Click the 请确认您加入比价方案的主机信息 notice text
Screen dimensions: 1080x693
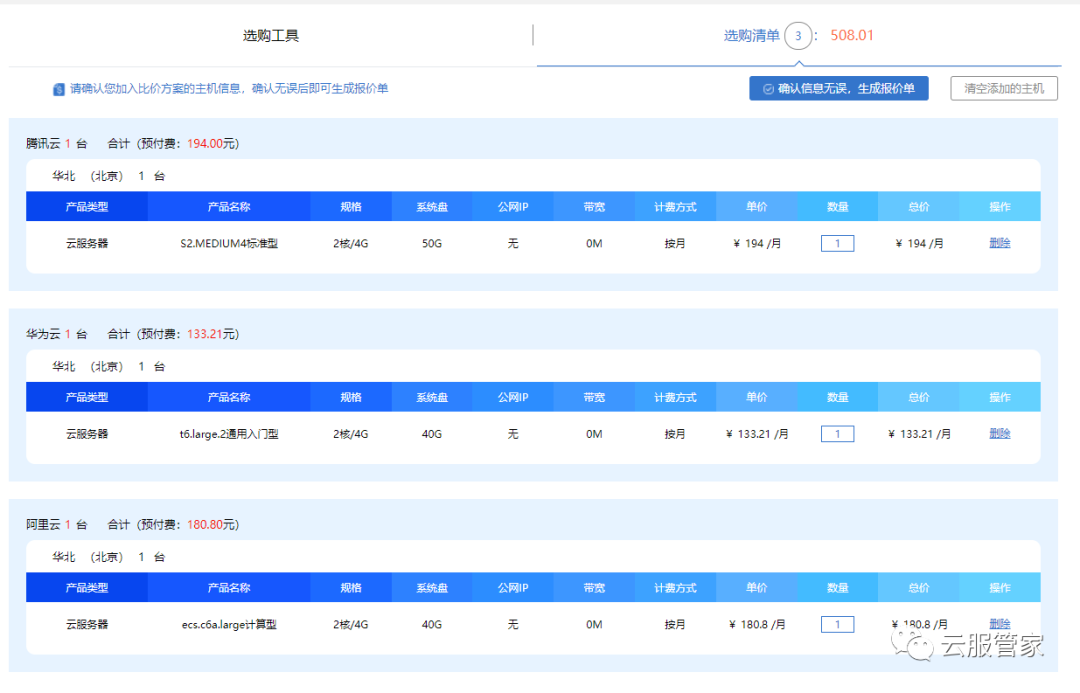pyautogui.click(x=229, y=88)
